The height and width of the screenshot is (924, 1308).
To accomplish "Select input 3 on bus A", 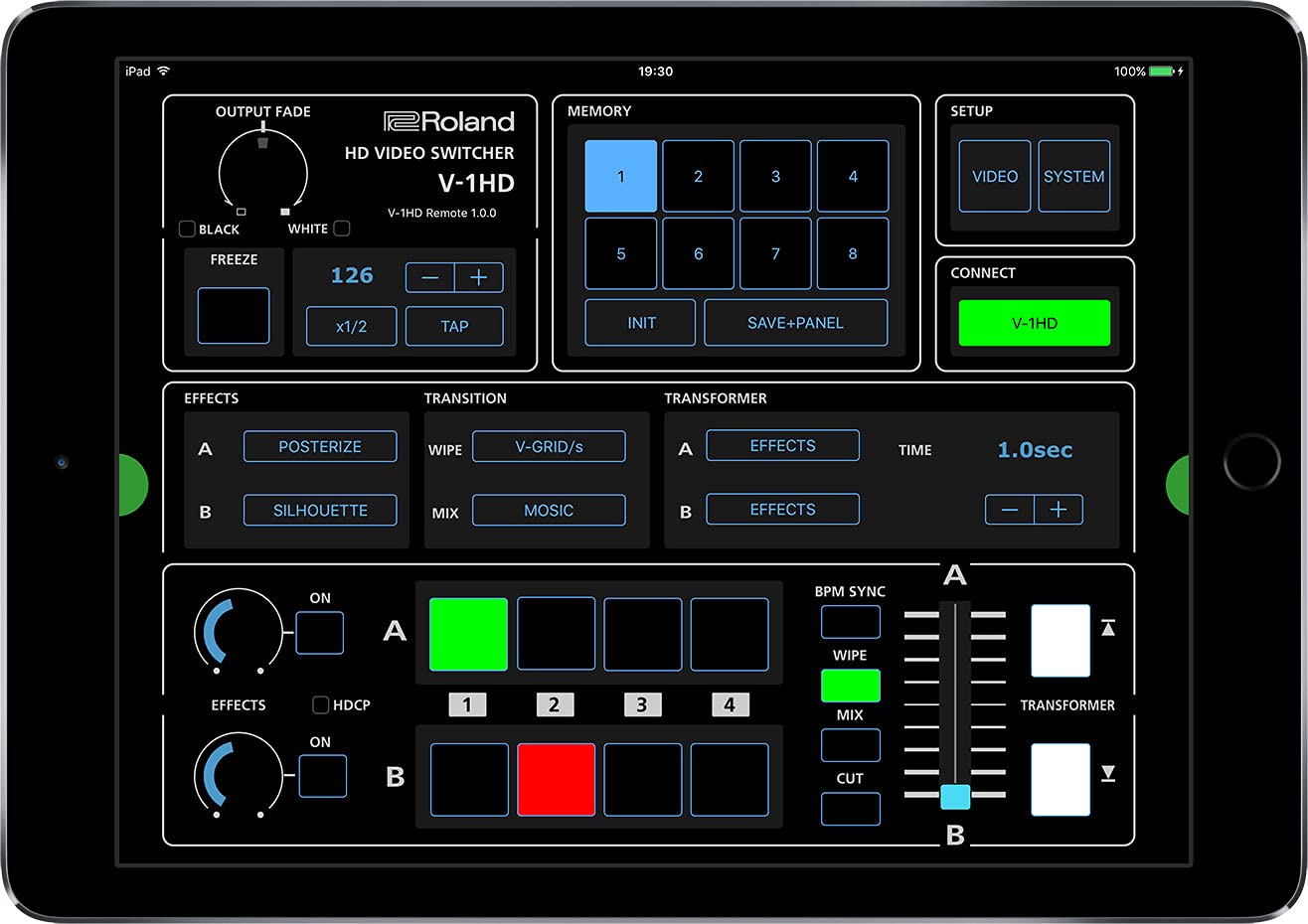I will coord(643,634).
